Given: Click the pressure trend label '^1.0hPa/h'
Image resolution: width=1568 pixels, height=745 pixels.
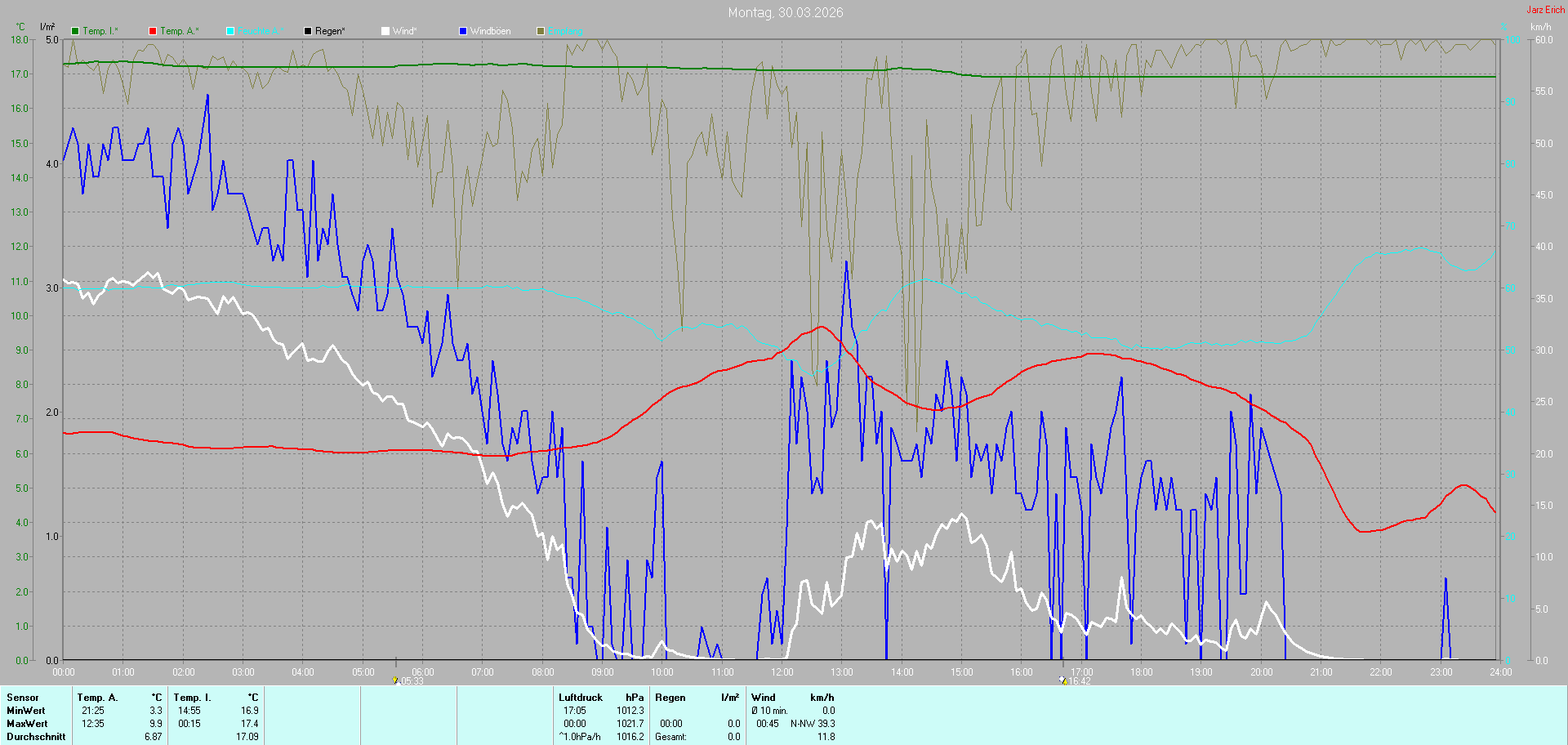Looking at the screenshot, I should click(580, 737).
